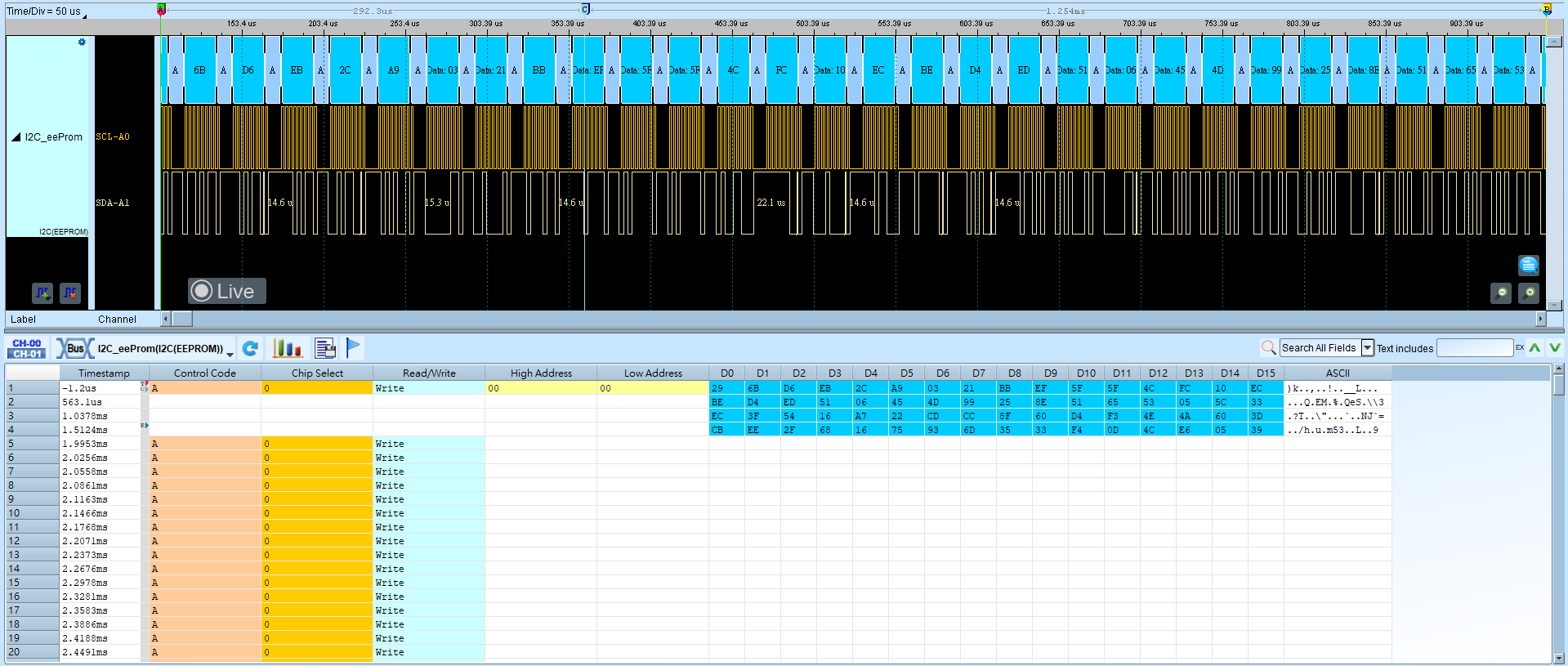
Task: Zoom out the waveform view
Action: coord(1501,293)
